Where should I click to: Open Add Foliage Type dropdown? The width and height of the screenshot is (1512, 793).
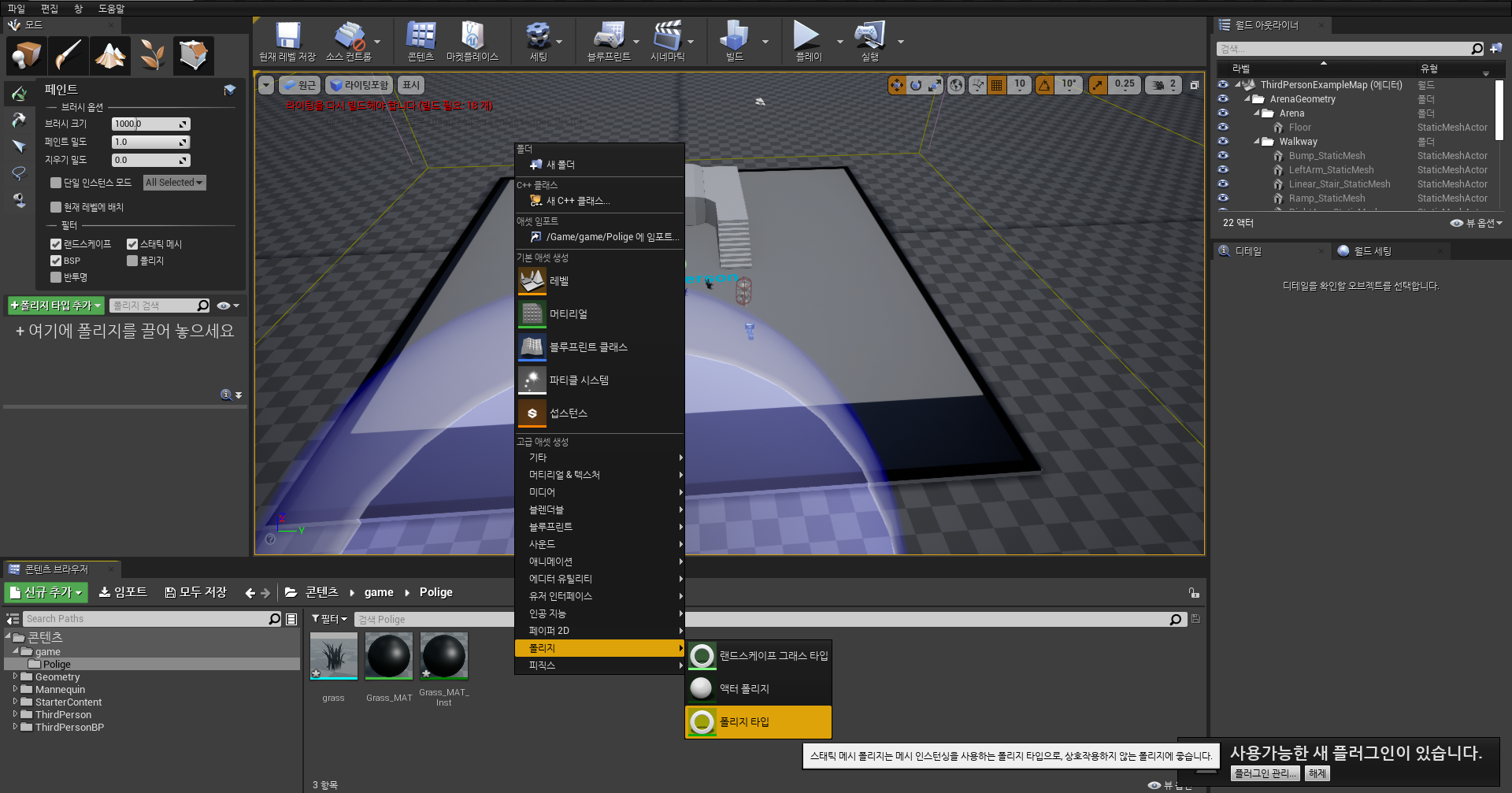(x=56, y=306)
